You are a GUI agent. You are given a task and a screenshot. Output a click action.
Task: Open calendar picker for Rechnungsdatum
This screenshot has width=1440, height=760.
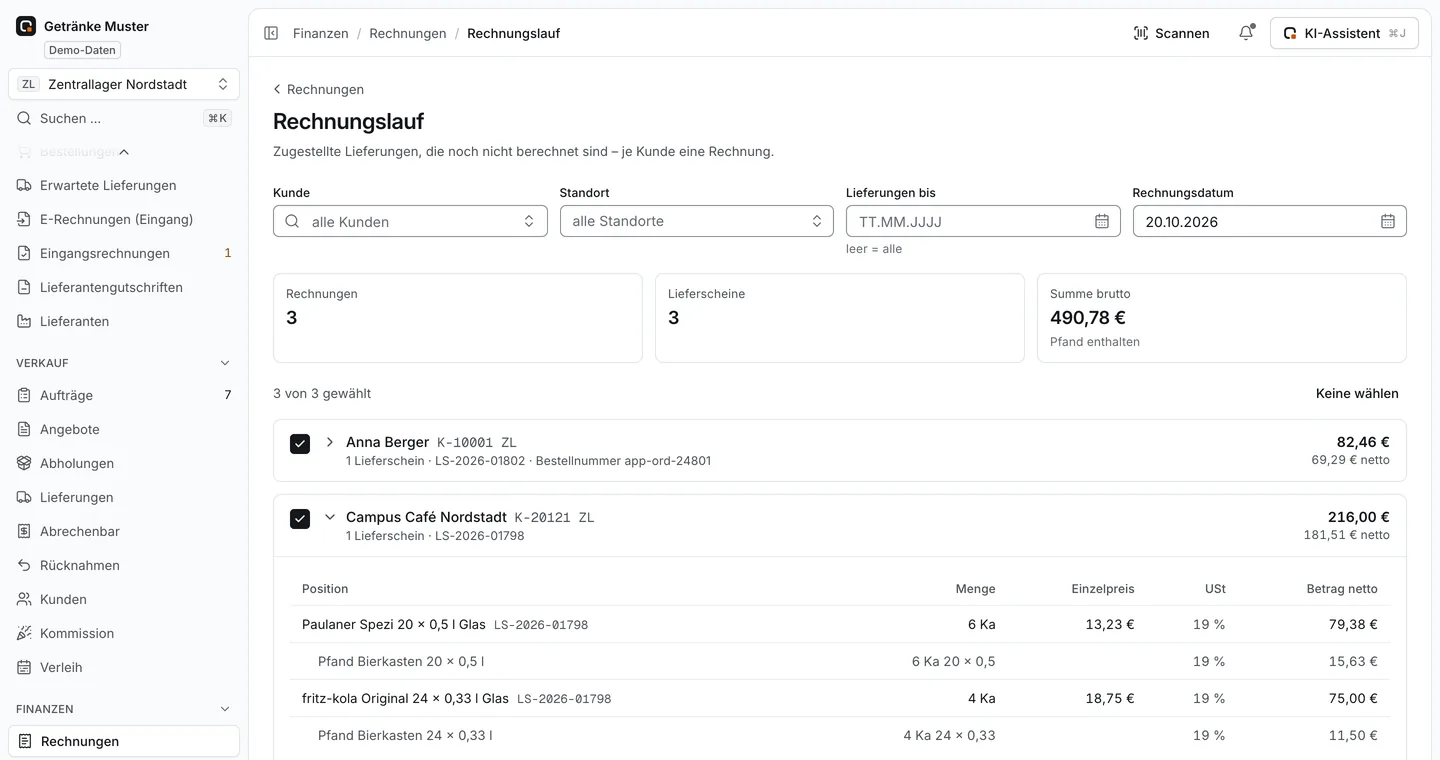(1388, 221)
